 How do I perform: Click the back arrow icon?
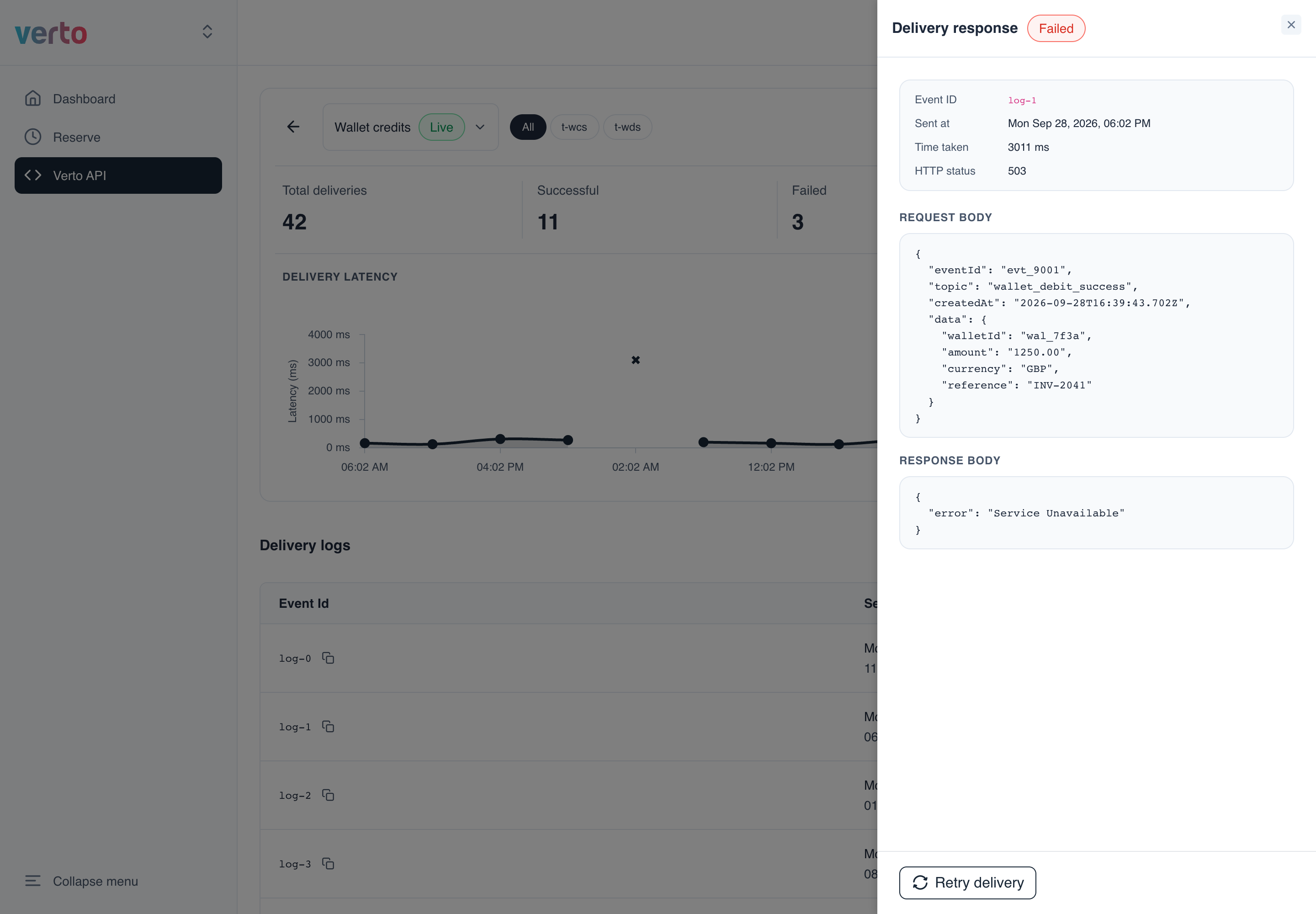[293, 127]
